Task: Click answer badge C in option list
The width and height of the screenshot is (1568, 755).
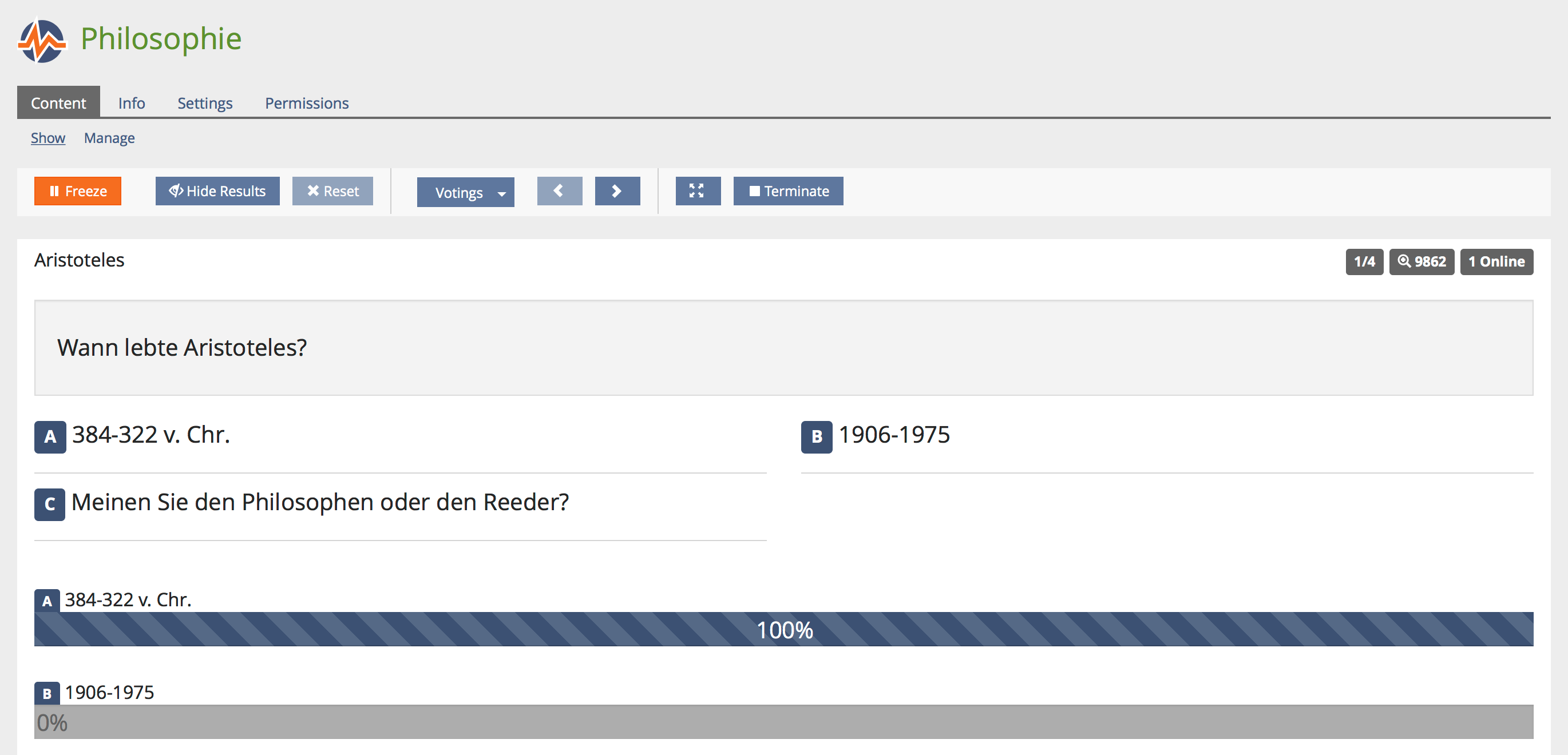Action: click(x=50, y=504)
